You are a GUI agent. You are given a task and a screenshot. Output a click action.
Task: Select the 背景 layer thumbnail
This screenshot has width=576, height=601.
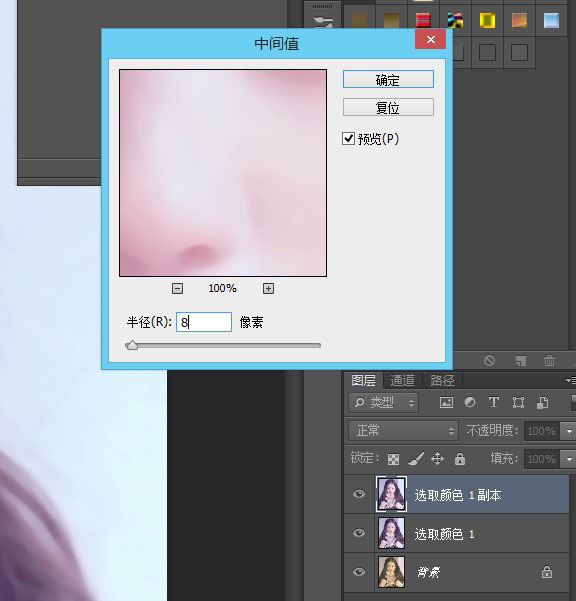pyautogui.click(x=391, y=572)
